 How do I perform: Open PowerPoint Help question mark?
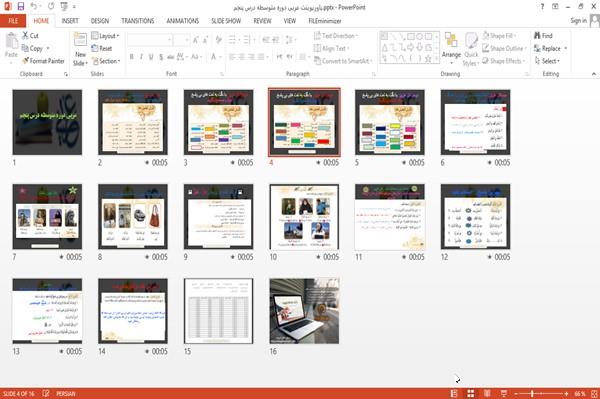542,7
